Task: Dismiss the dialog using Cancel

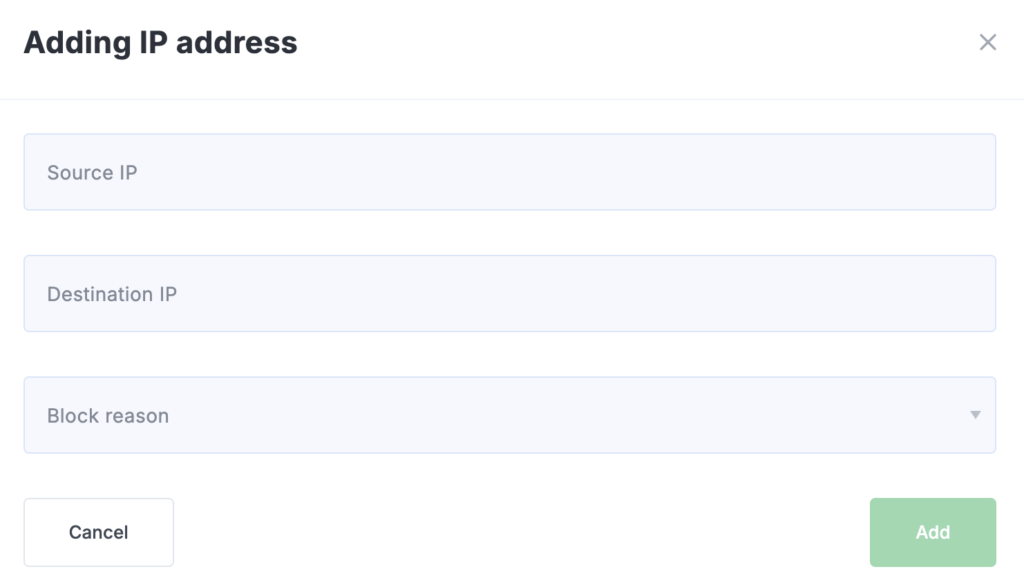Action: pyautogui.click(x=99, y=532)
